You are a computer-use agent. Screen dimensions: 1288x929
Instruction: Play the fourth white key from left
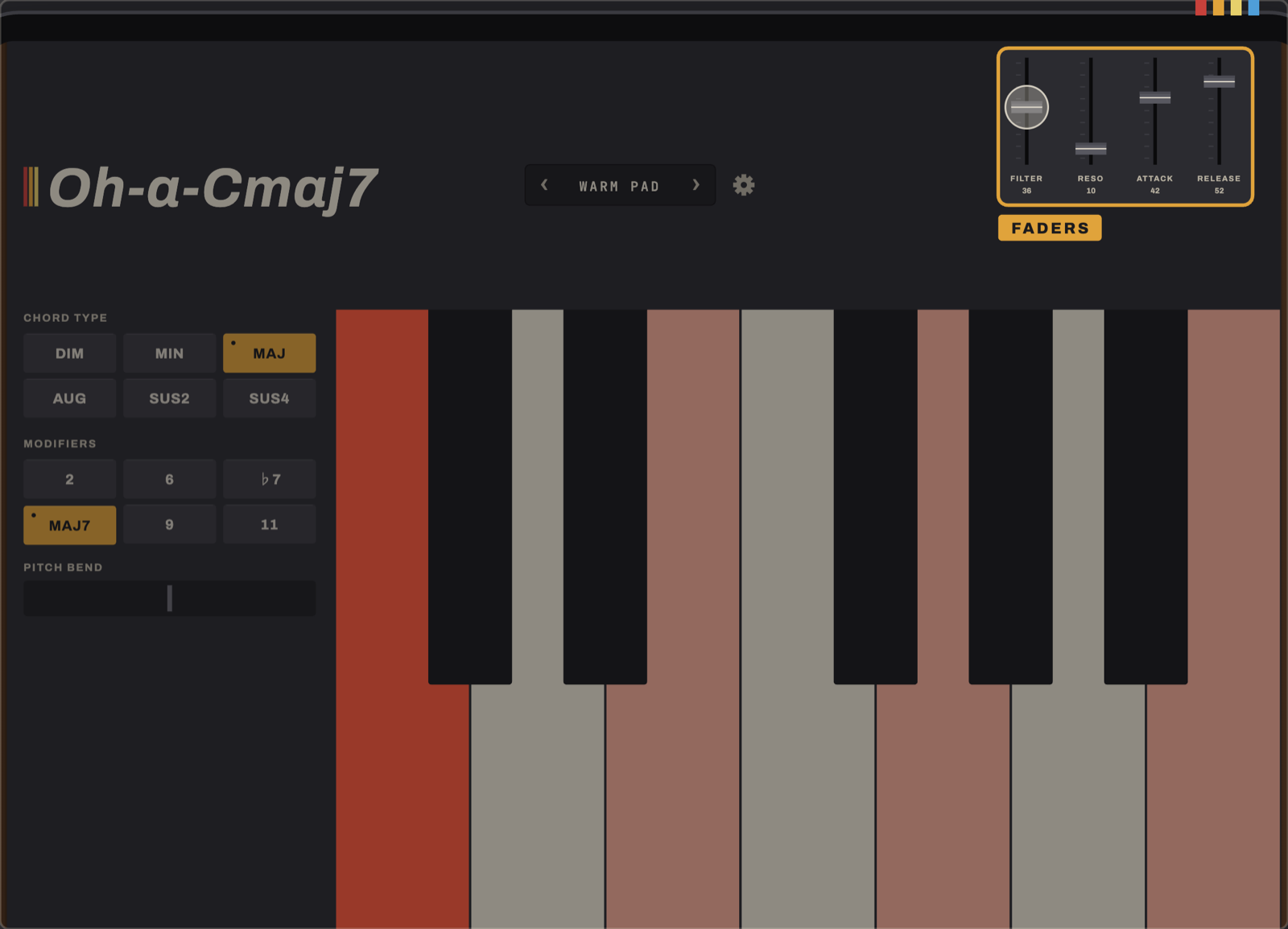807,805
